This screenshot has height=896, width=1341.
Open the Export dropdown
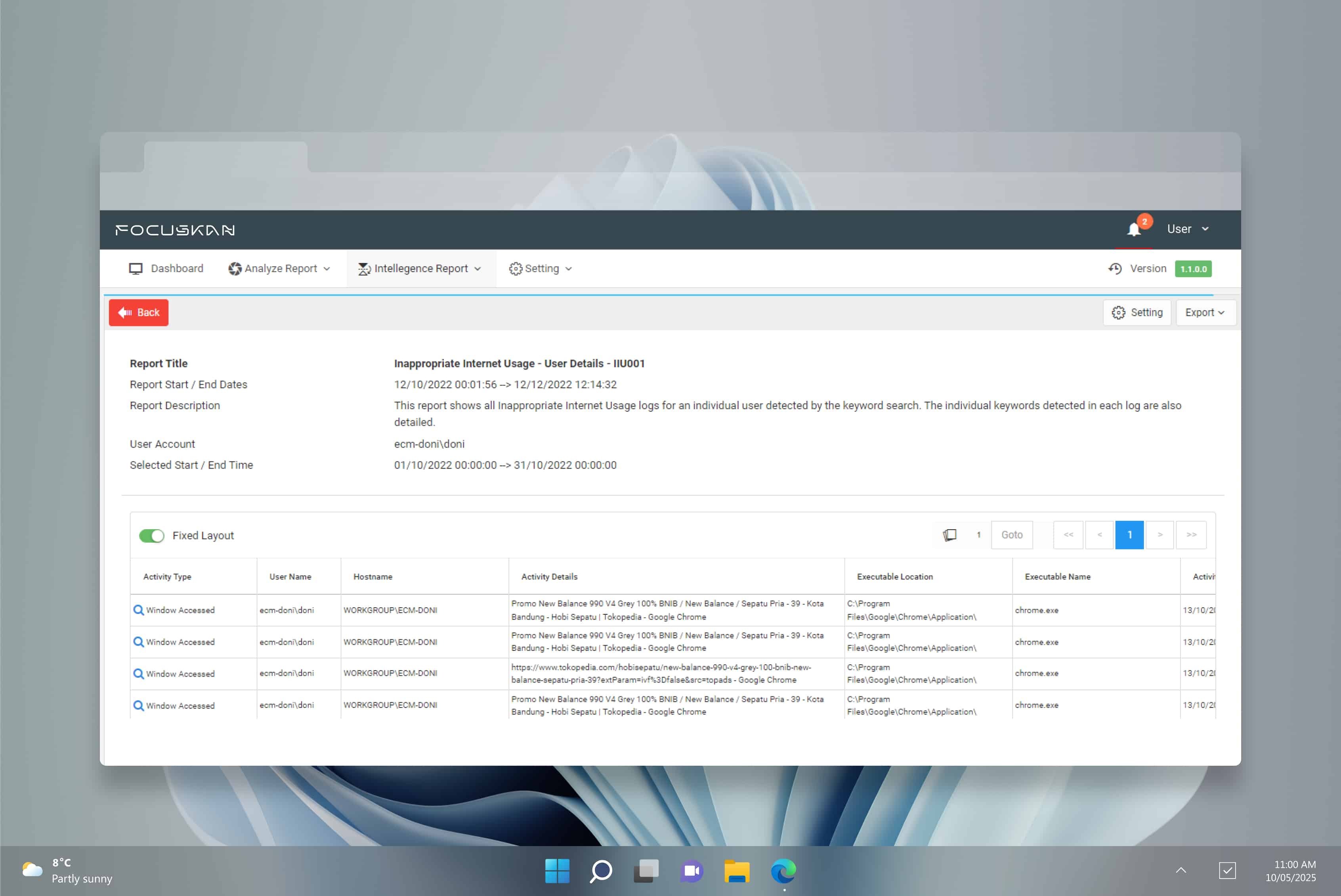click(1205, 313)
